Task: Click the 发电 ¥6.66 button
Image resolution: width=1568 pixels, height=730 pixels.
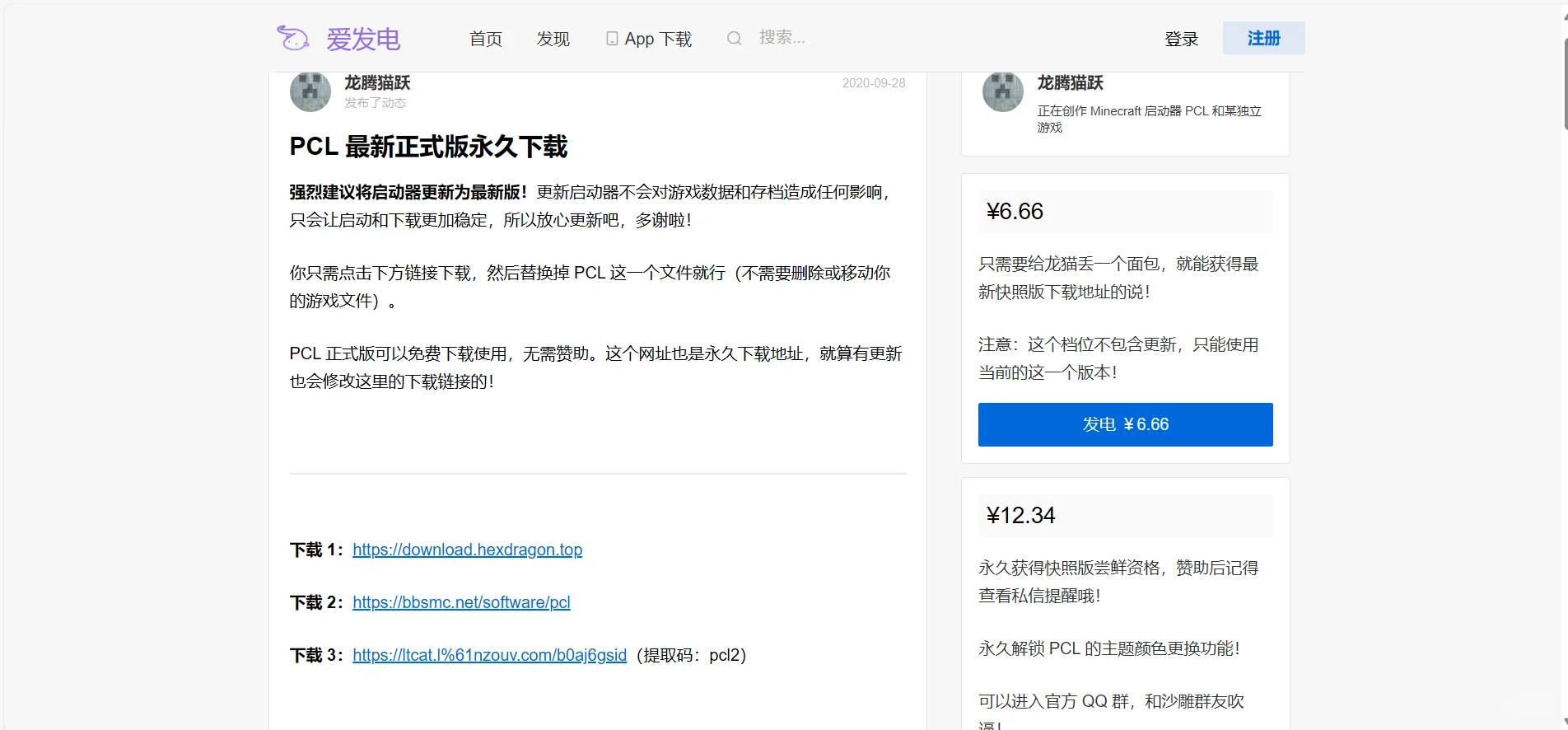Action: pos(1125,424)
